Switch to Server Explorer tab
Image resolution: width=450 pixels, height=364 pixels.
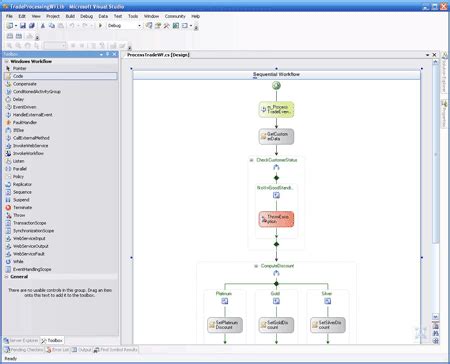point(21,340)
